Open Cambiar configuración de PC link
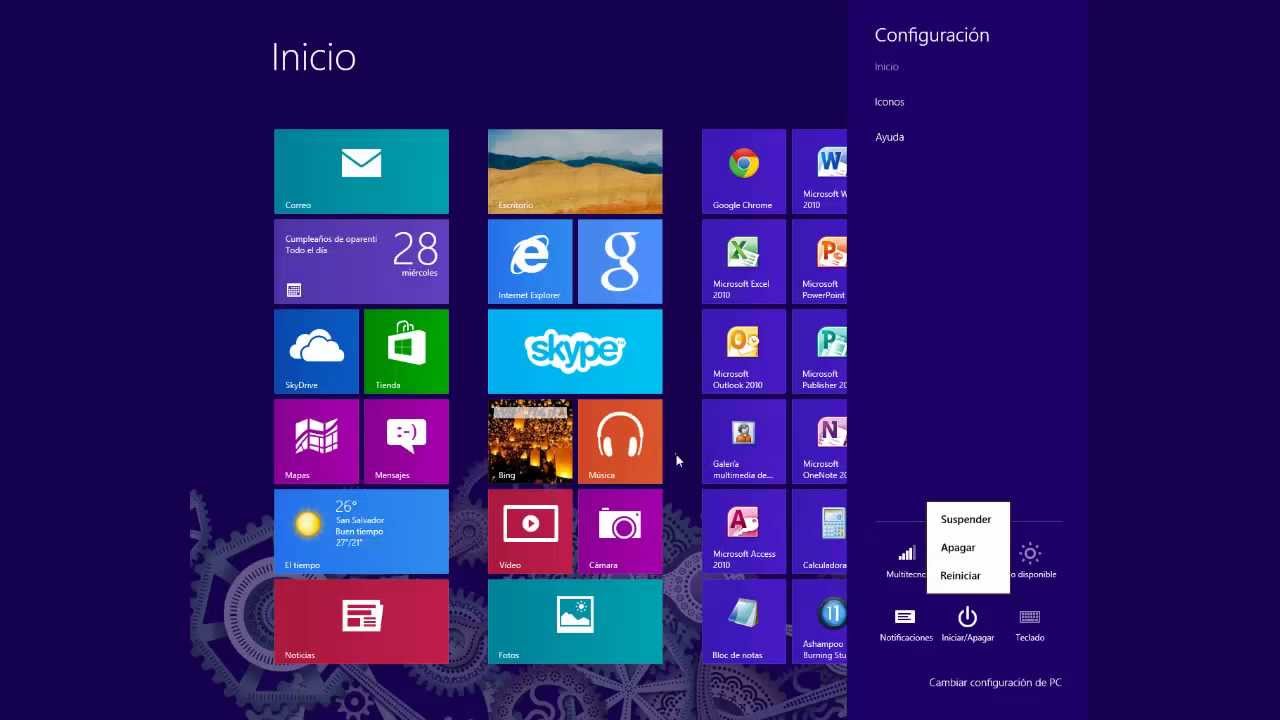 pyautogui.click(x=995, y=683)
